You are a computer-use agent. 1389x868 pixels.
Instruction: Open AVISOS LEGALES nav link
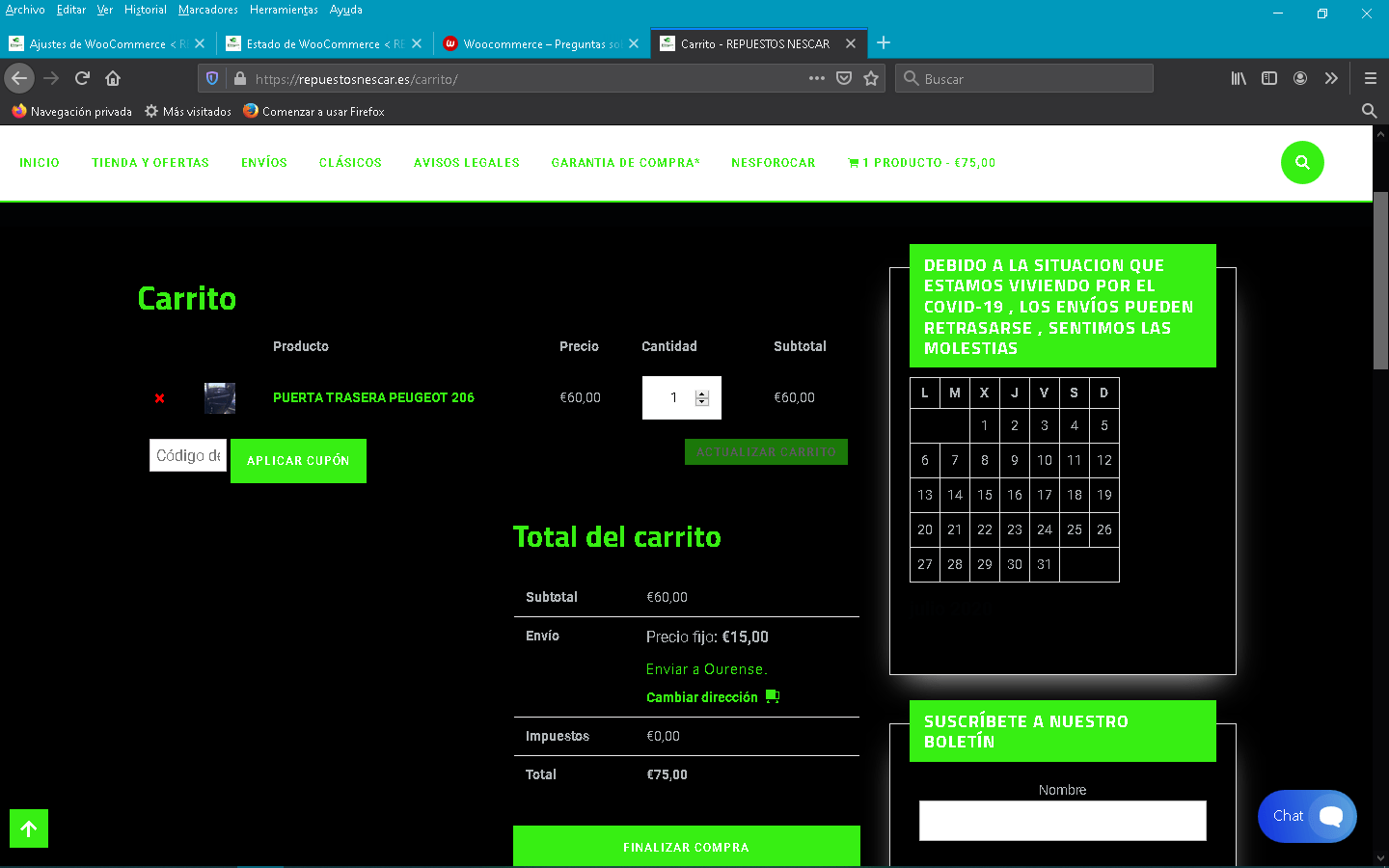(467, 163)
